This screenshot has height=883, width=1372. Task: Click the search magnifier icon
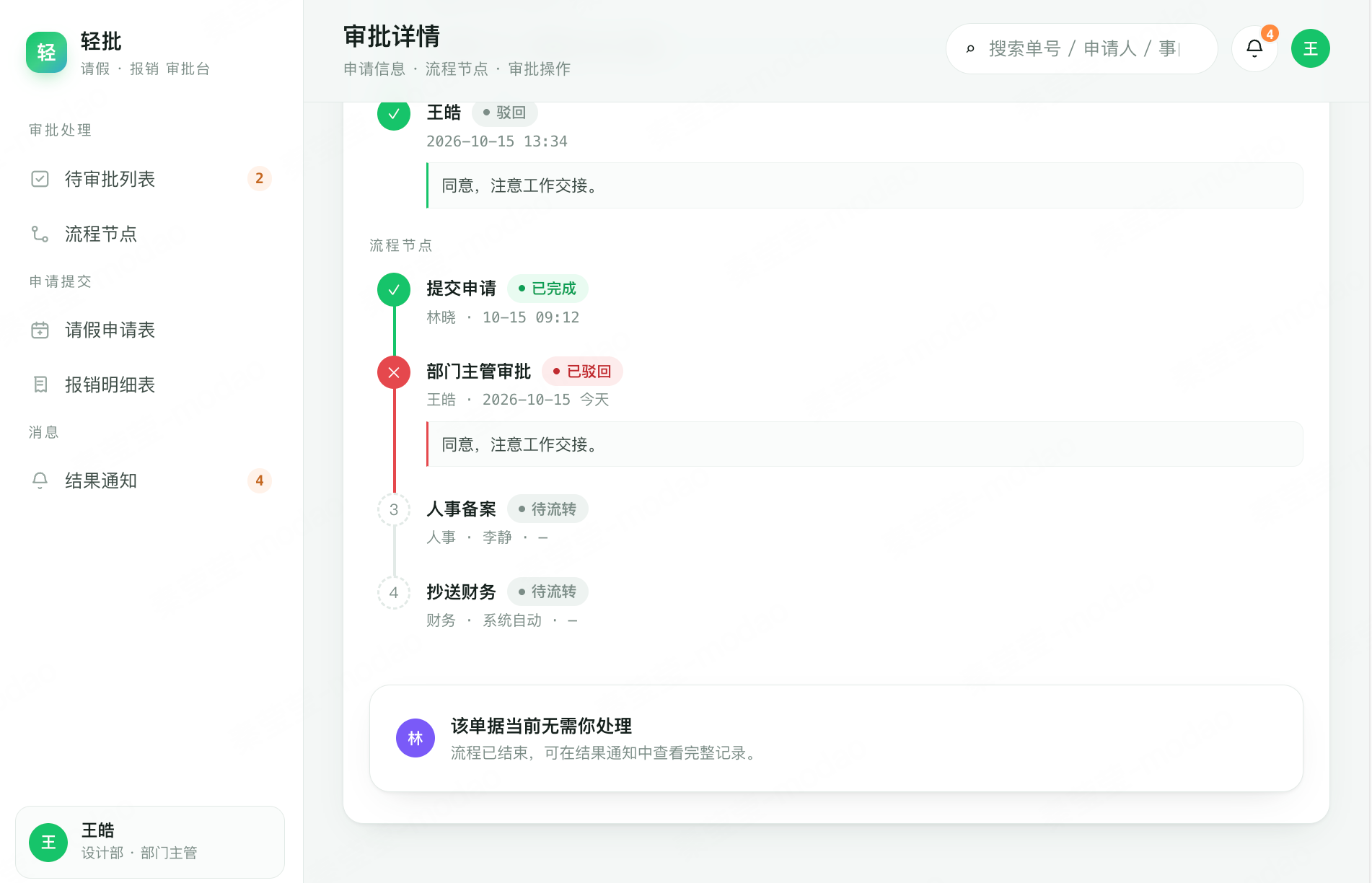[x=970, y=49]
